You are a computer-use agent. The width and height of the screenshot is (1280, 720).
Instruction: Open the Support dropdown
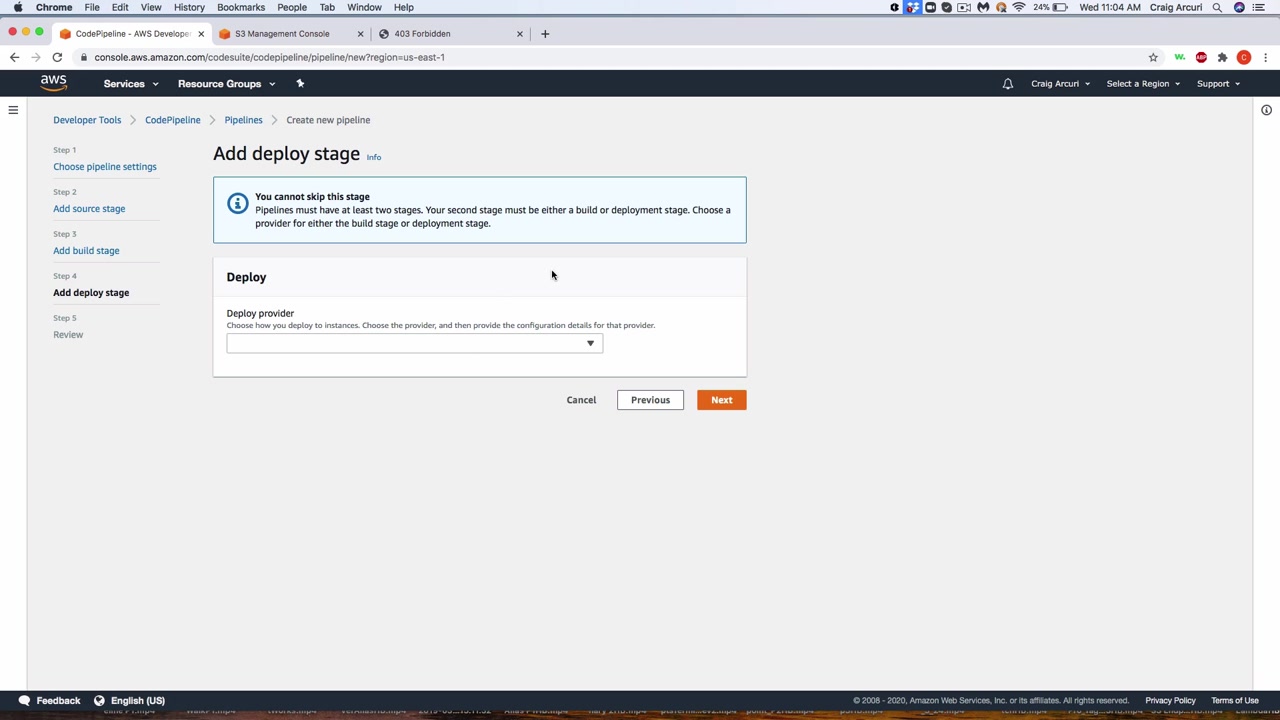(x=1218, y=84)
